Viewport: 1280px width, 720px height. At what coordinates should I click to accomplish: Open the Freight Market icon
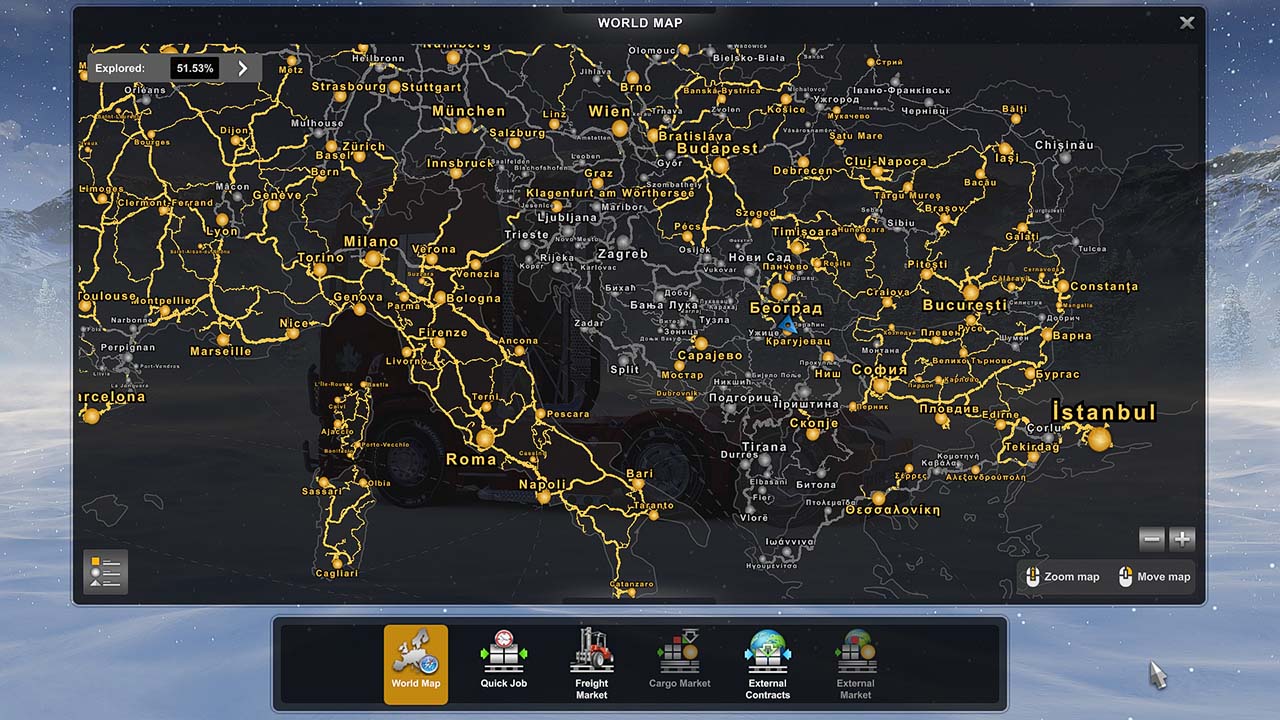pyautogui.click(x=591, y=664)
